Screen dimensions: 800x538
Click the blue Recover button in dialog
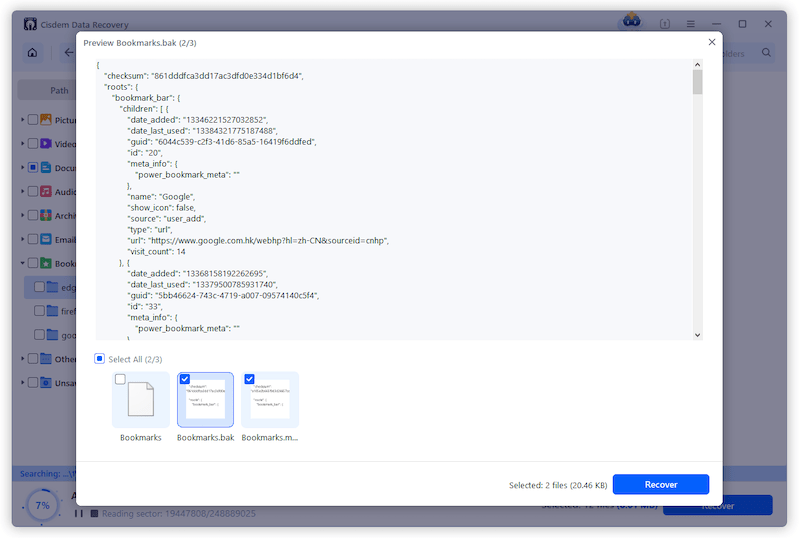point(660,484)
